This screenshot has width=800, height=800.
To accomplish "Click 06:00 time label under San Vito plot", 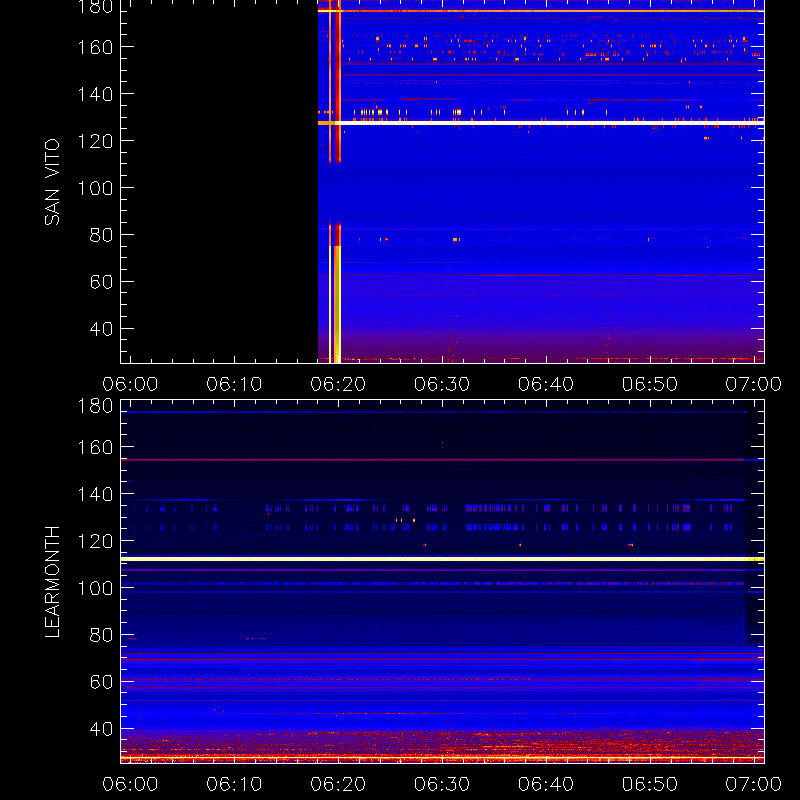I will pyautogui.click(x=130, y=384).
